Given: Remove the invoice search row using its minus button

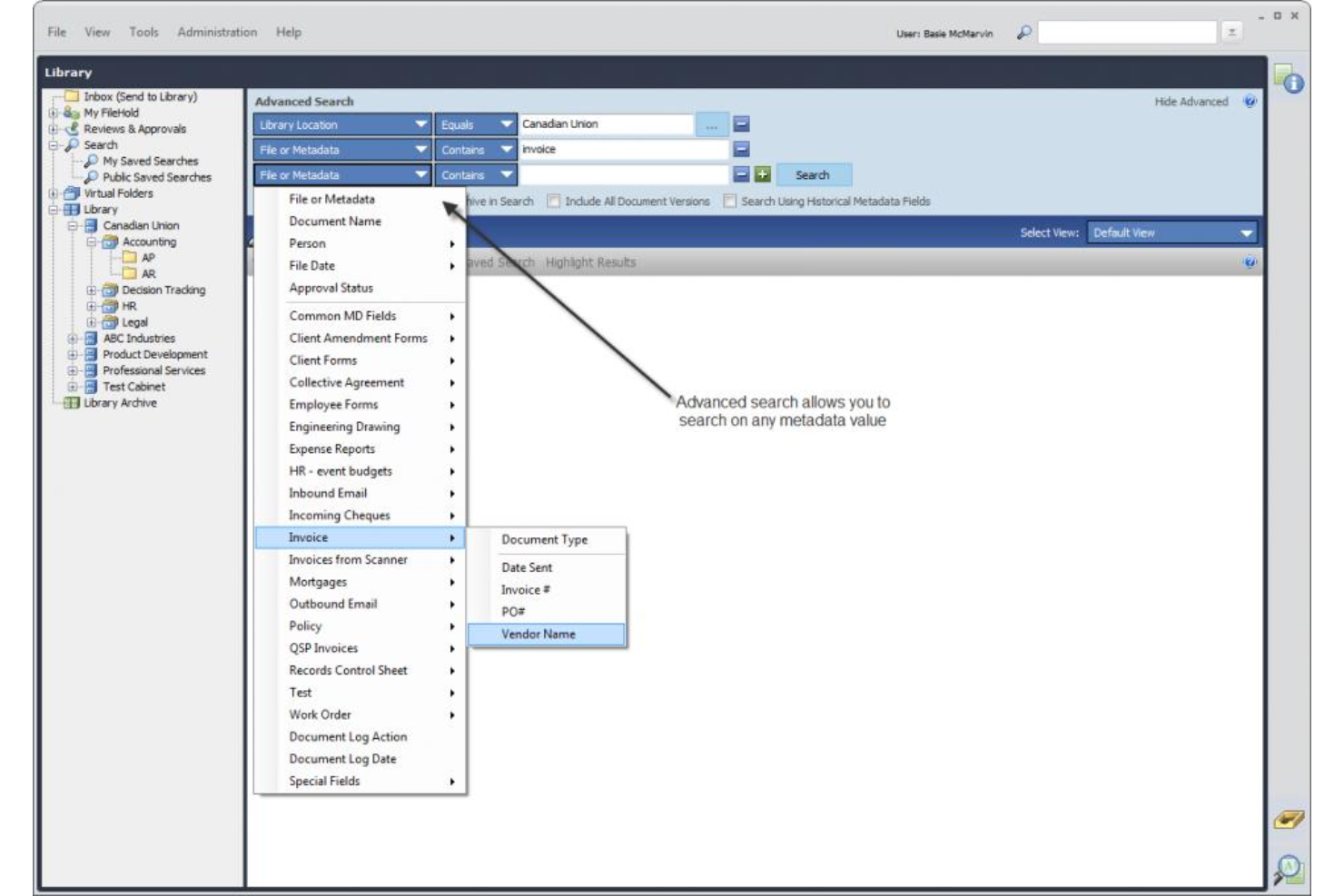Looking at the screenshot, I should [x=741, y=150].
